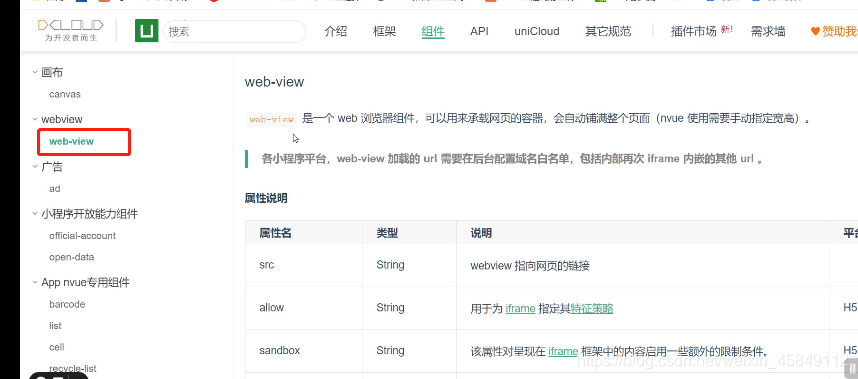
Task: Click the web-view page heading
Action: (x=274, y=82)
